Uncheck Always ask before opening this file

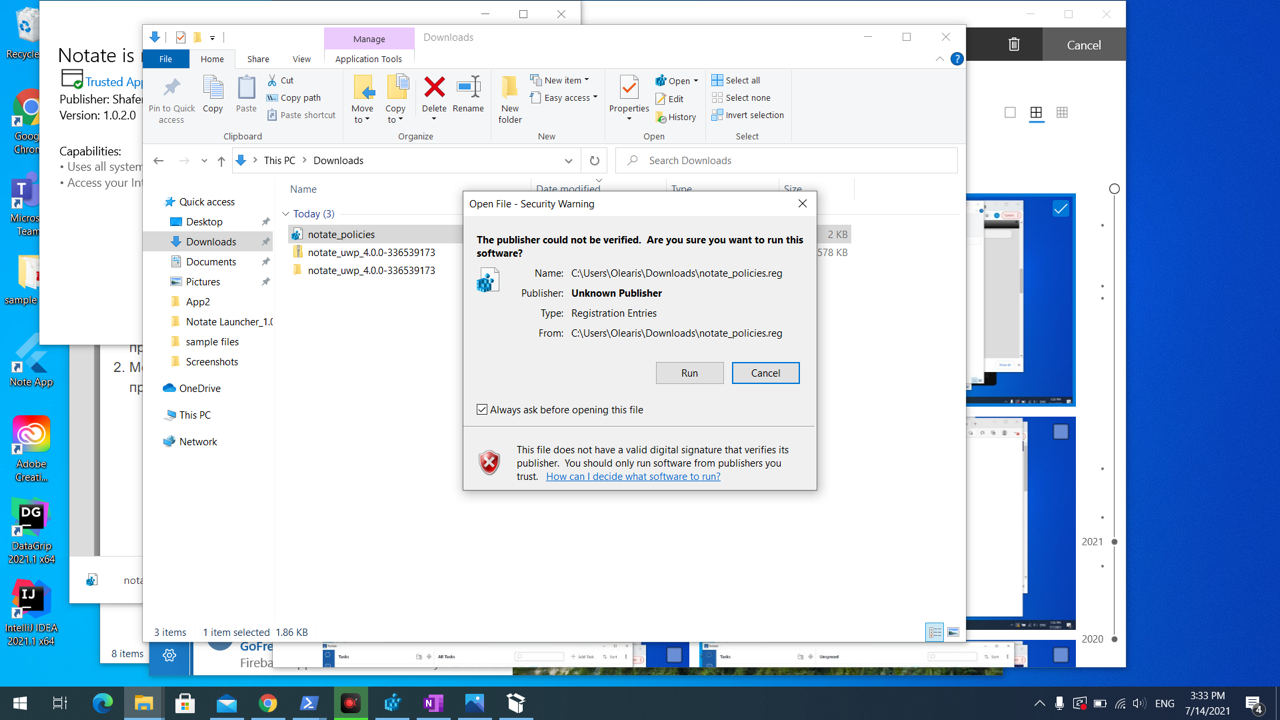click(x=482, y=410)
